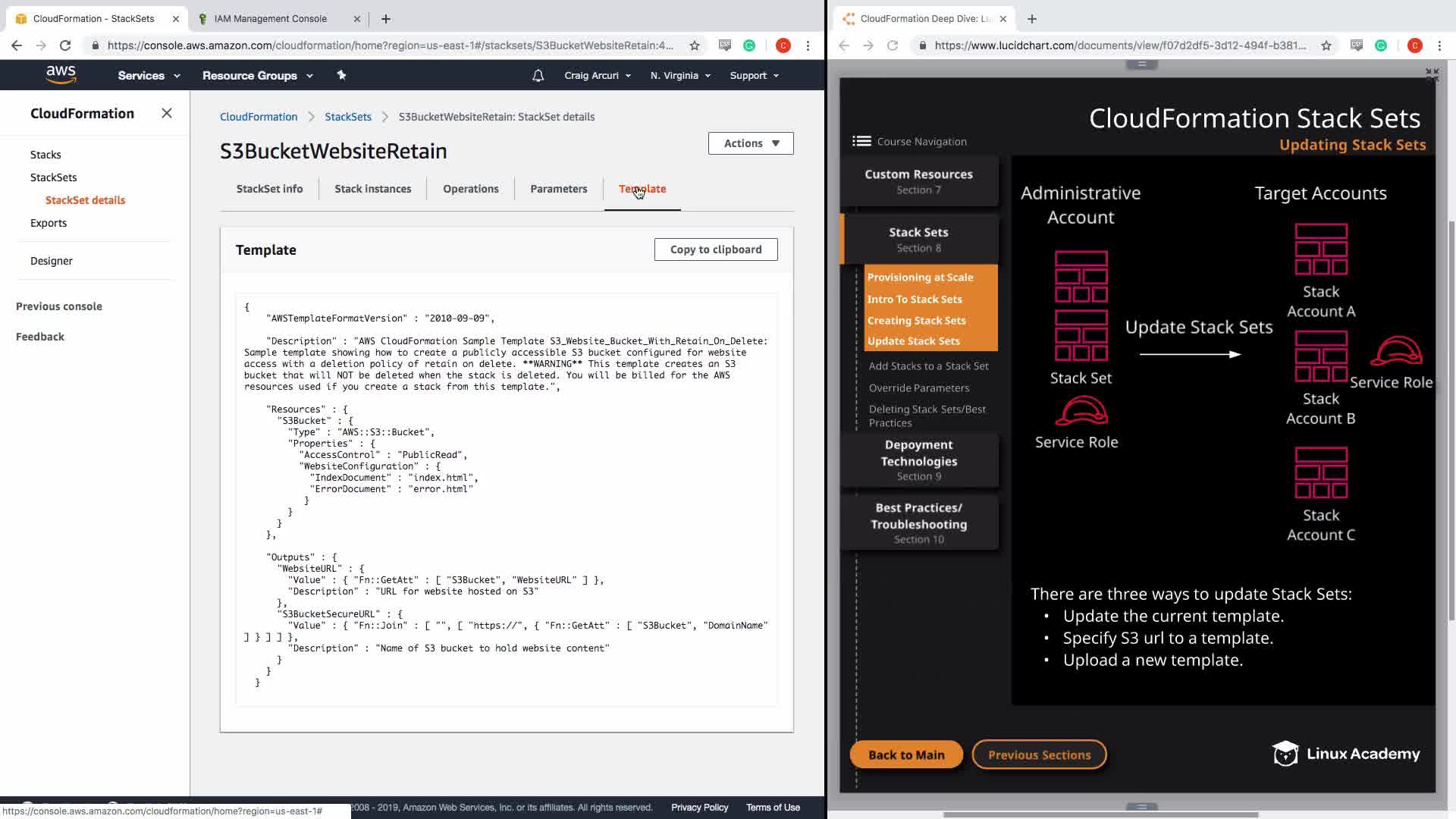Bookmark the AWS console page with star
This screenshot has height=819, width=1456.
coord(694,45)
